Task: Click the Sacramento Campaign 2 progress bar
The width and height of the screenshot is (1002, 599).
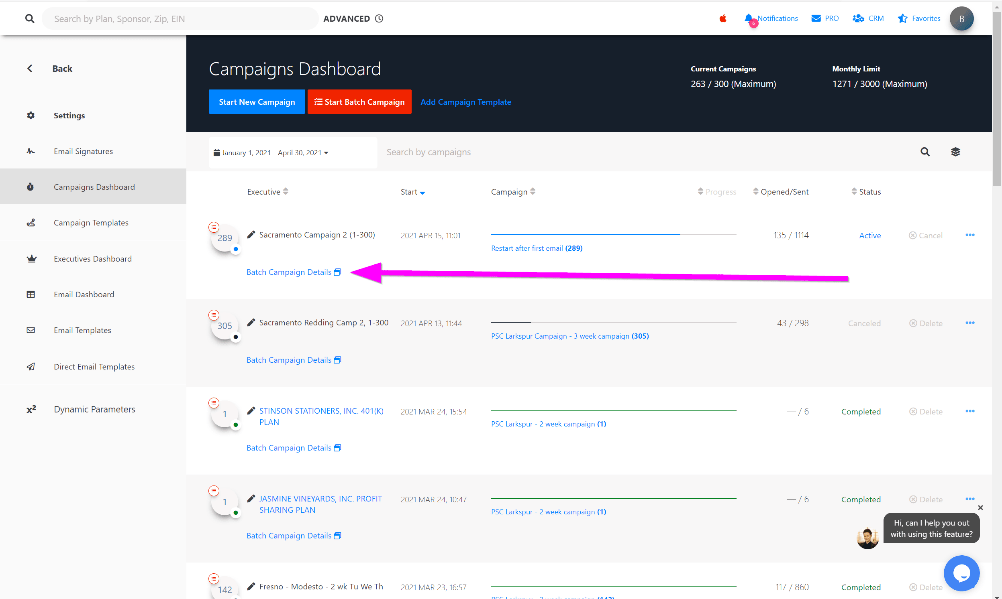Action: pos(613,235)
